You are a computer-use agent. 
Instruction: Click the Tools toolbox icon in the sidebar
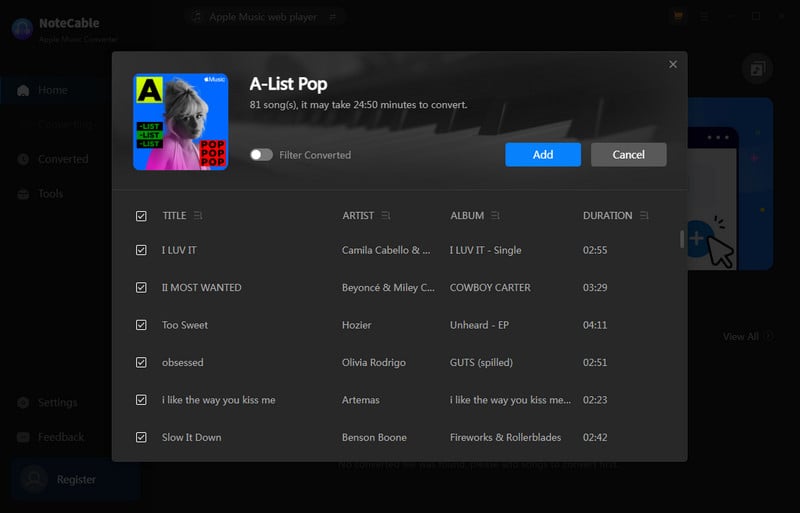(23, 194)
